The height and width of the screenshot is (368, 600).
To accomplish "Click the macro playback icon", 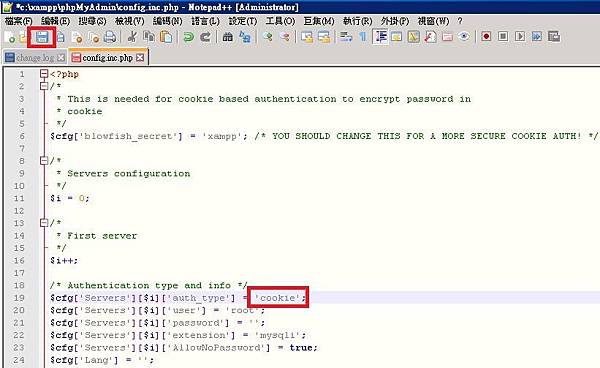I will (x=520, y=37).
